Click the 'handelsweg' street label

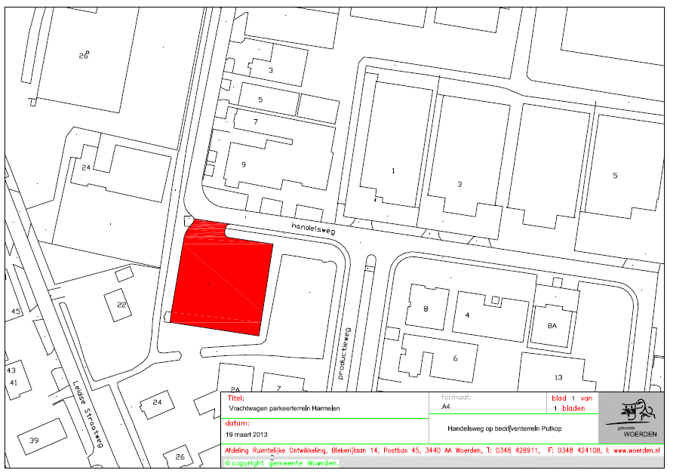(310, 228)
